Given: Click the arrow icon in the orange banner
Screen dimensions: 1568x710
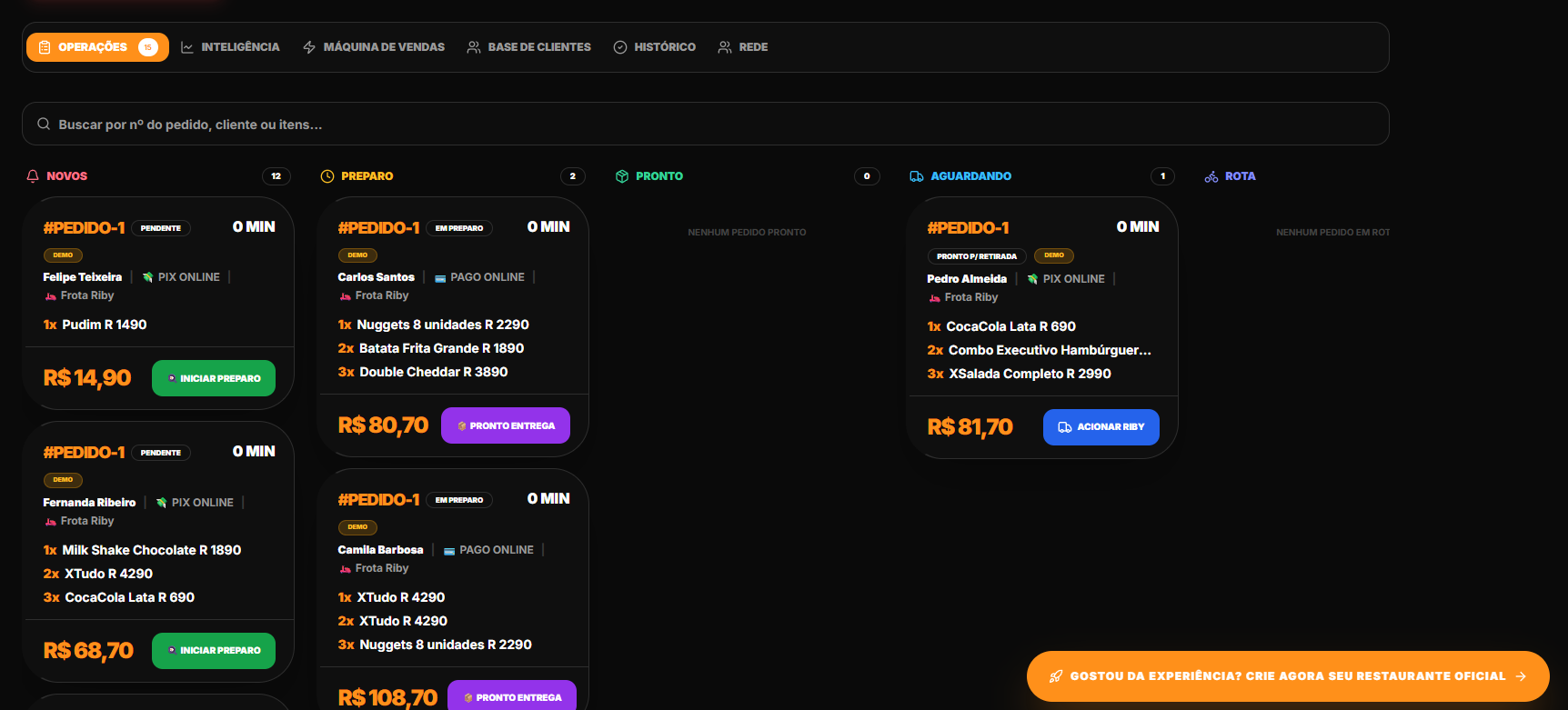Looking at the screenshot, I should 1521,676.
